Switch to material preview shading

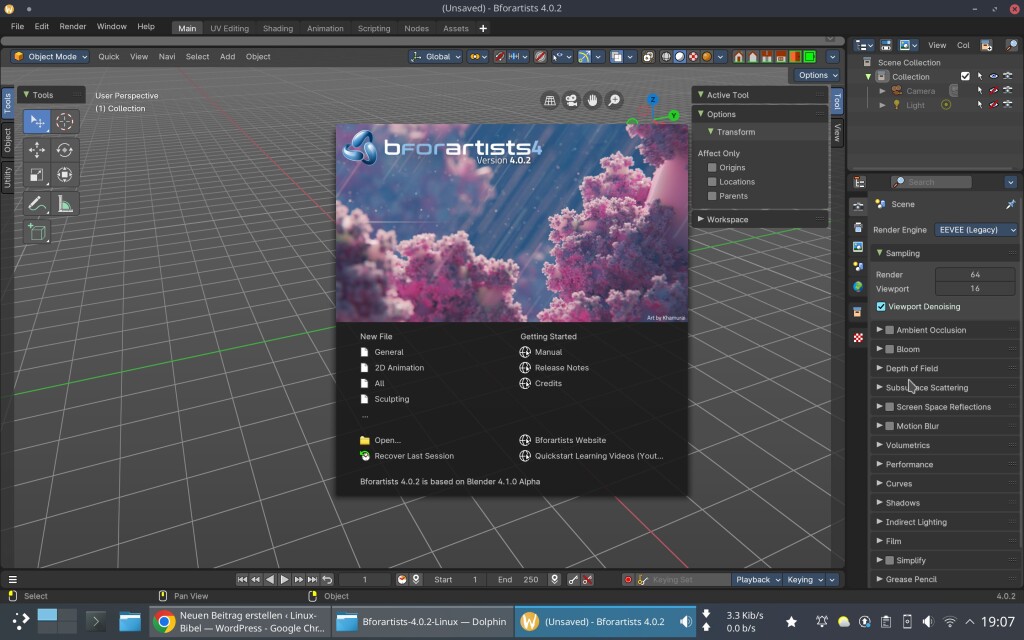tap(693, 57)
